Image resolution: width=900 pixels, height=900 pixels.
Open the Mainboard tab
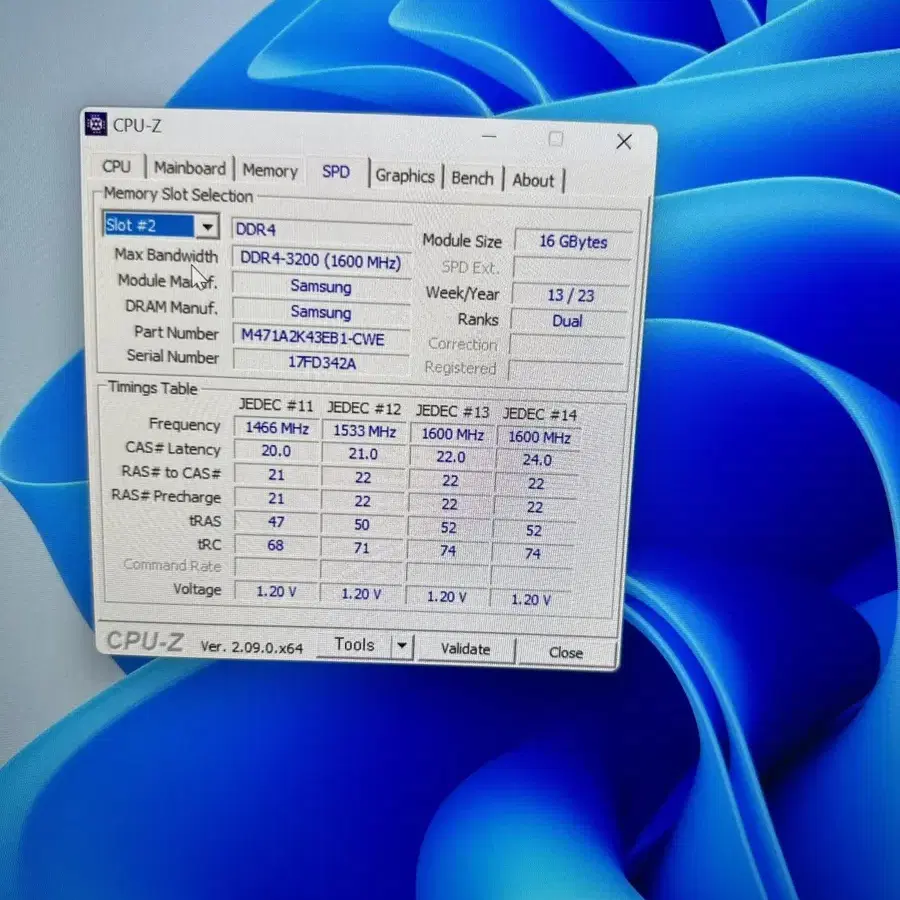tap(189, 168)
